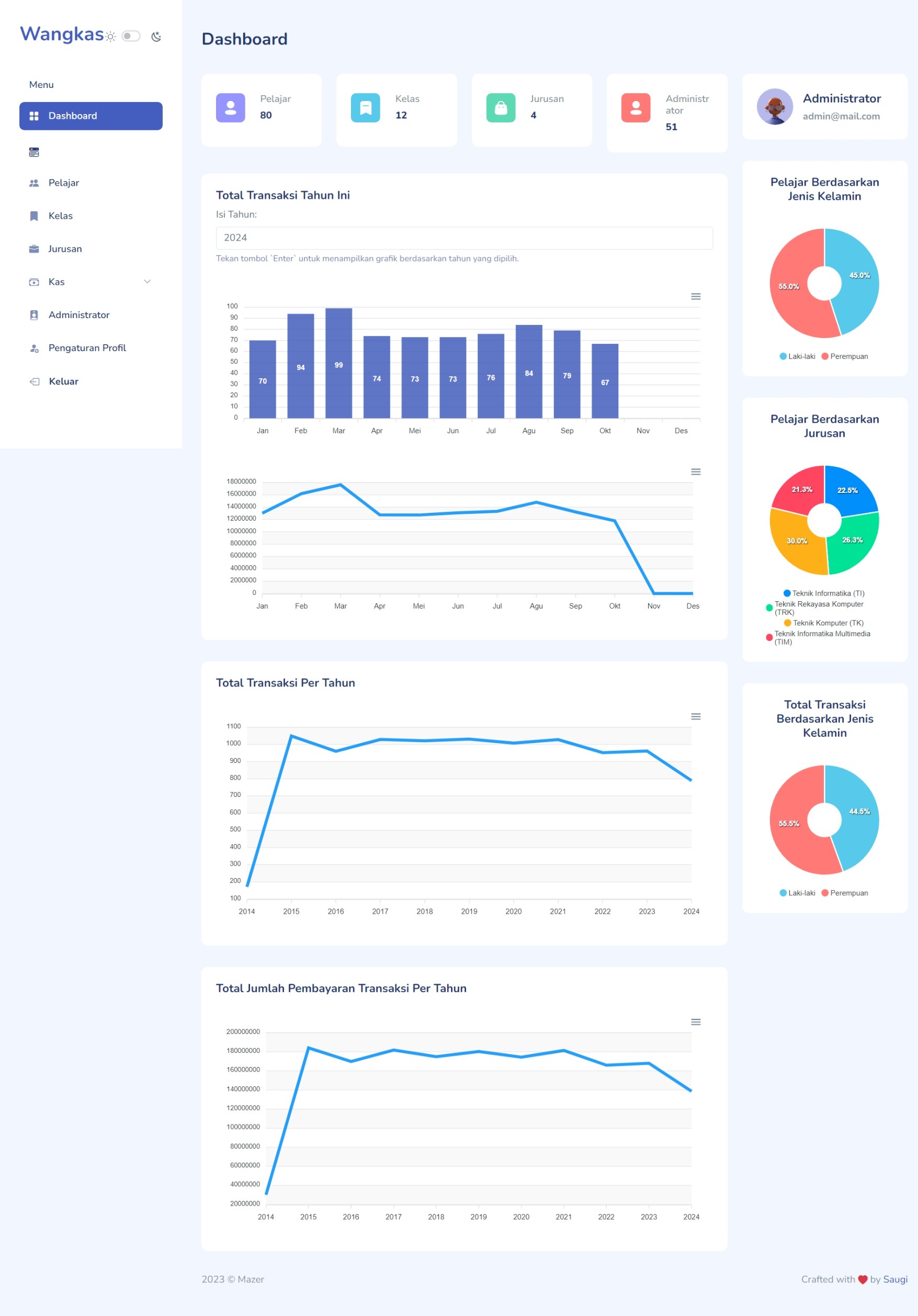Click the green Jurusan bag stat icon
Image resolution: width=918 pixels, height=1316 pixels.
tap(501, 108)
